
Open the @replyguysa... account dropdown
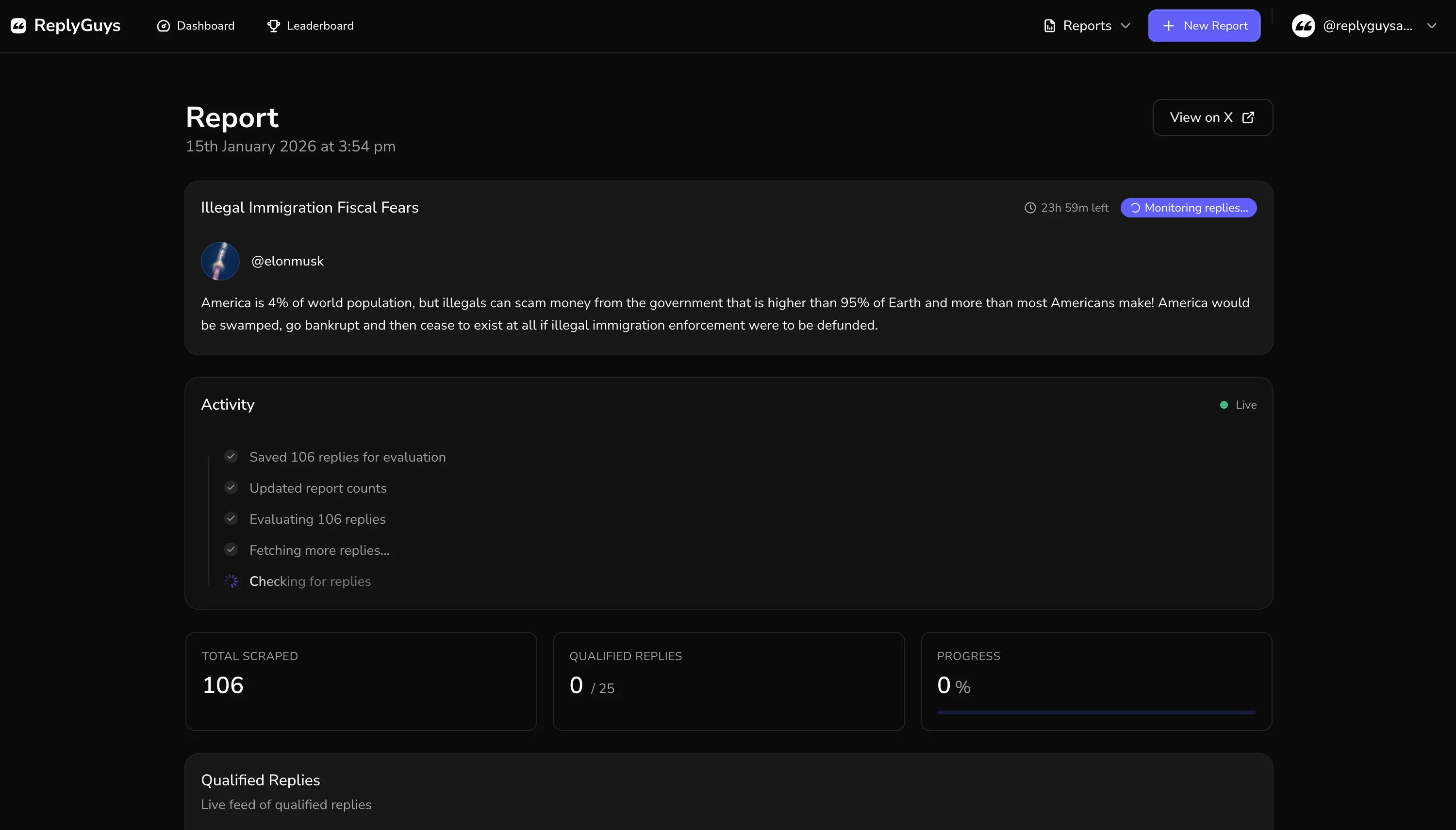[1367, 26]
